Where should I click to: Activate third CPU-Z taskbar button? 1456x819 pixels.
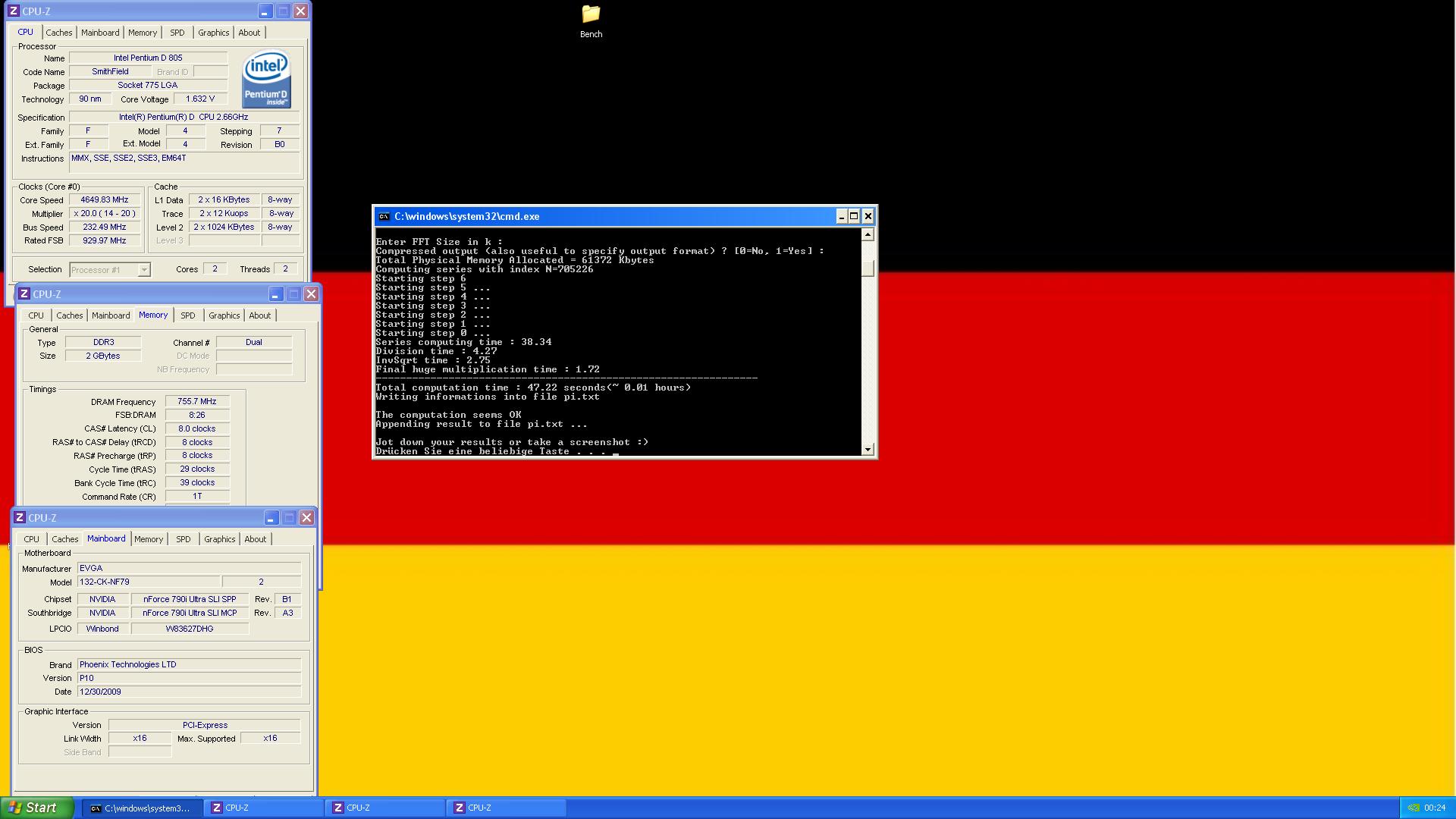tap(506, 808)
